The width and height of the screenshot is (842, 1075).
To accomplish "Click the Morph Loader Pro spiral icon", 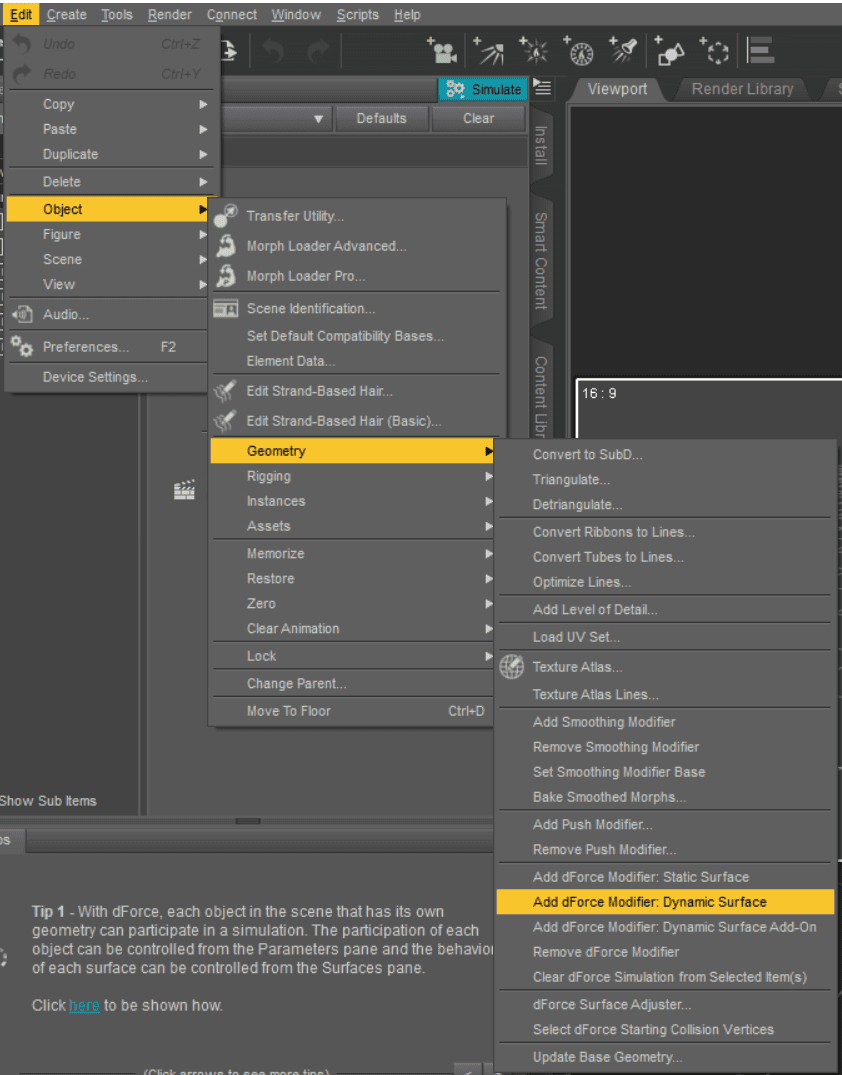I will (226, 275).
